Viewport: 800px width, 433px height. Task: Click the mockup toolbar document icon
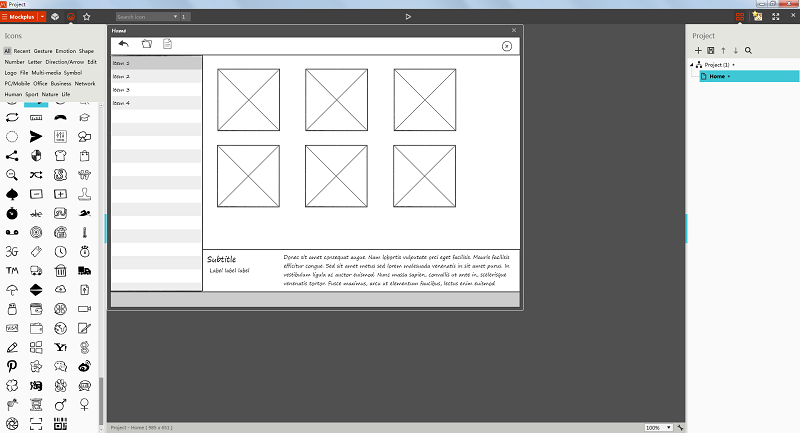(167, 44)
